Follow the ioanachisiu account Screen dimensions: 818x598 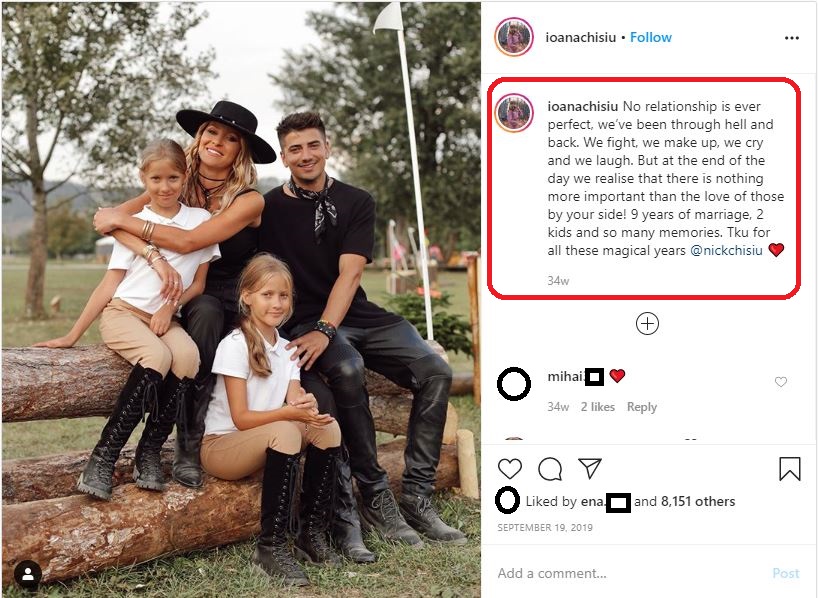651,38
